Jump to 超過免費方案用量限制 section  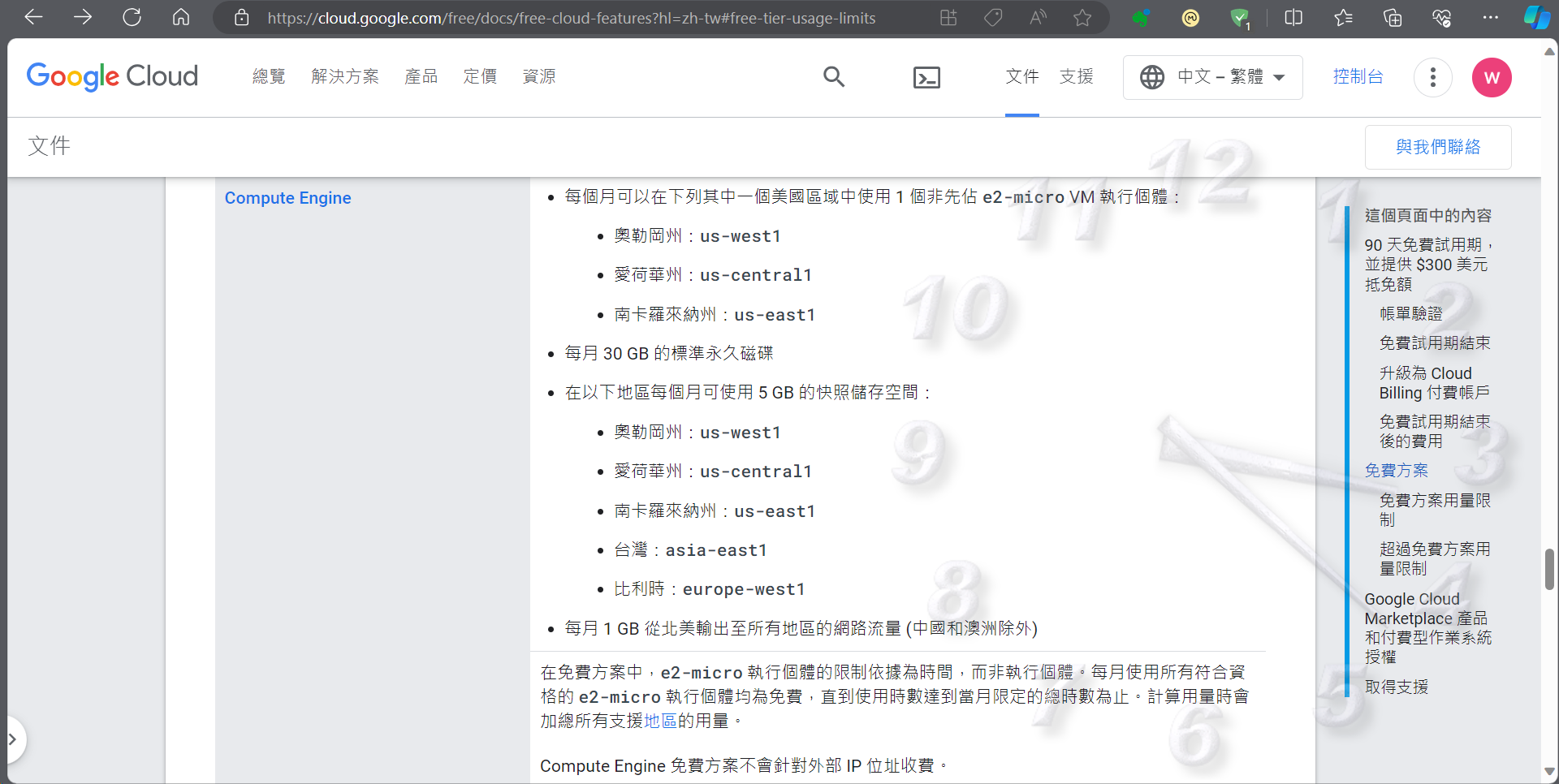pyautogui.click(x=1435, y=559)
